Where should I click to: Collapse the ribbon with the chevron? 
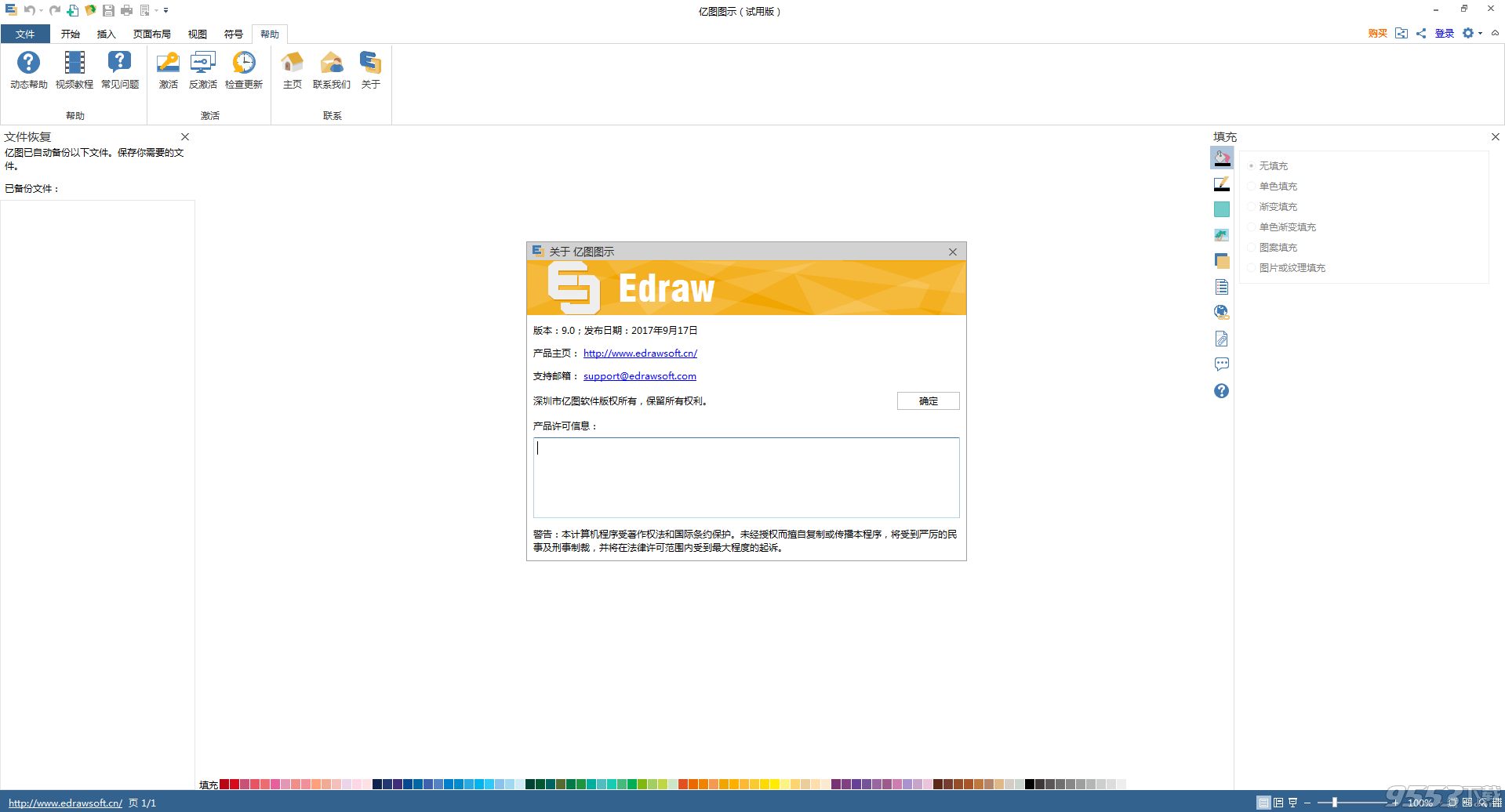click(x=1495, y=33)
